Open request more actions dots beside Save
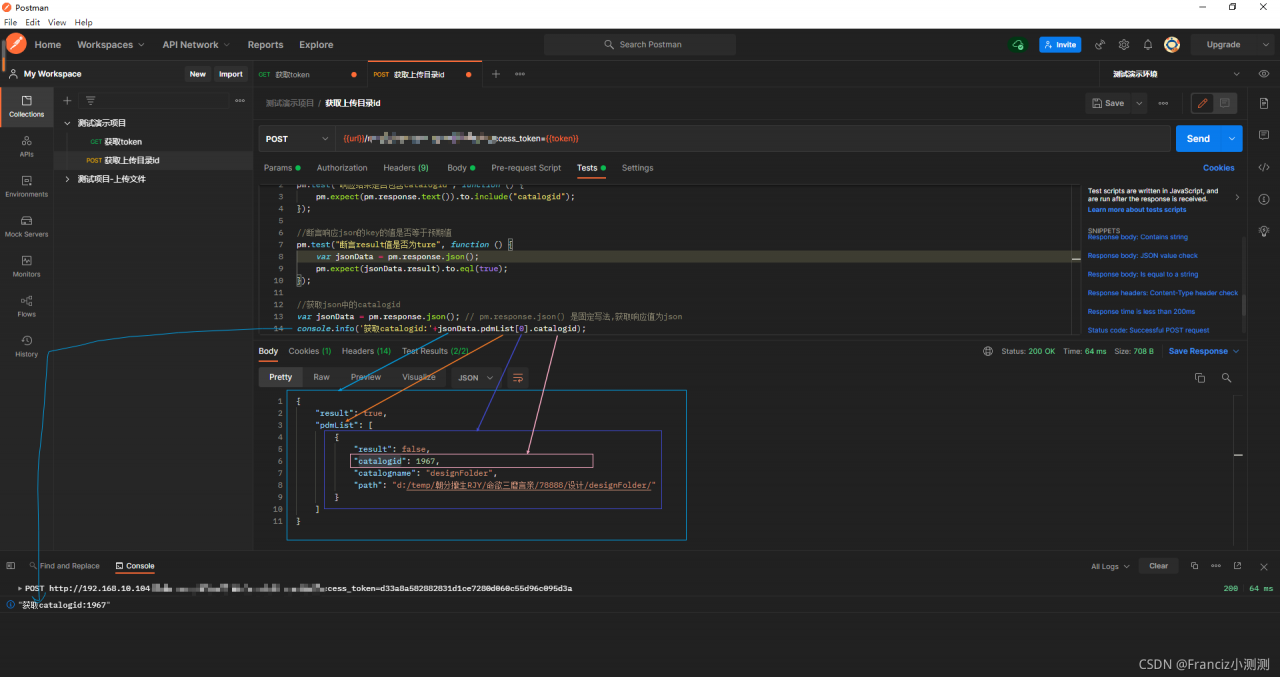The image size is (1280, 677). (1163, 103)
